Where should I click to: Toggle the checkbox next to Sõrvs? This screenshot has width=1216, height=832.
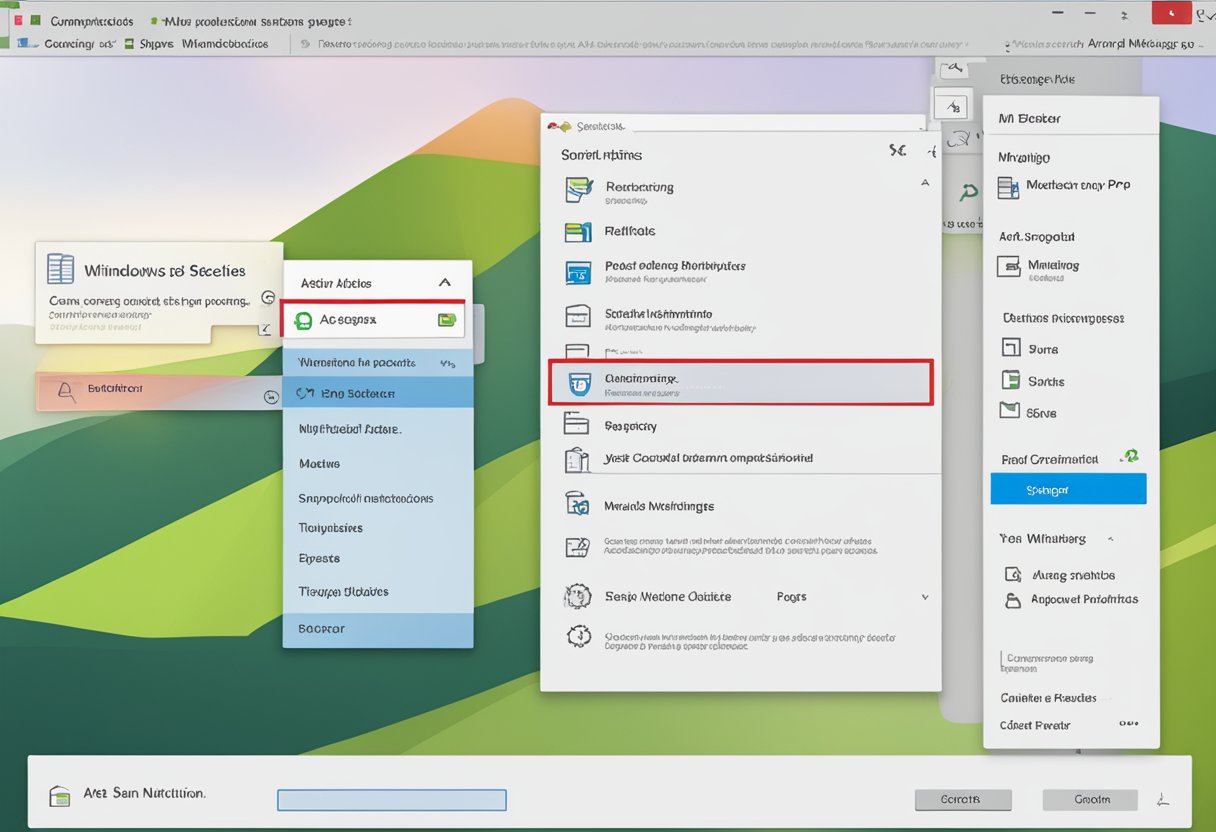click(x=1009, y=411)
